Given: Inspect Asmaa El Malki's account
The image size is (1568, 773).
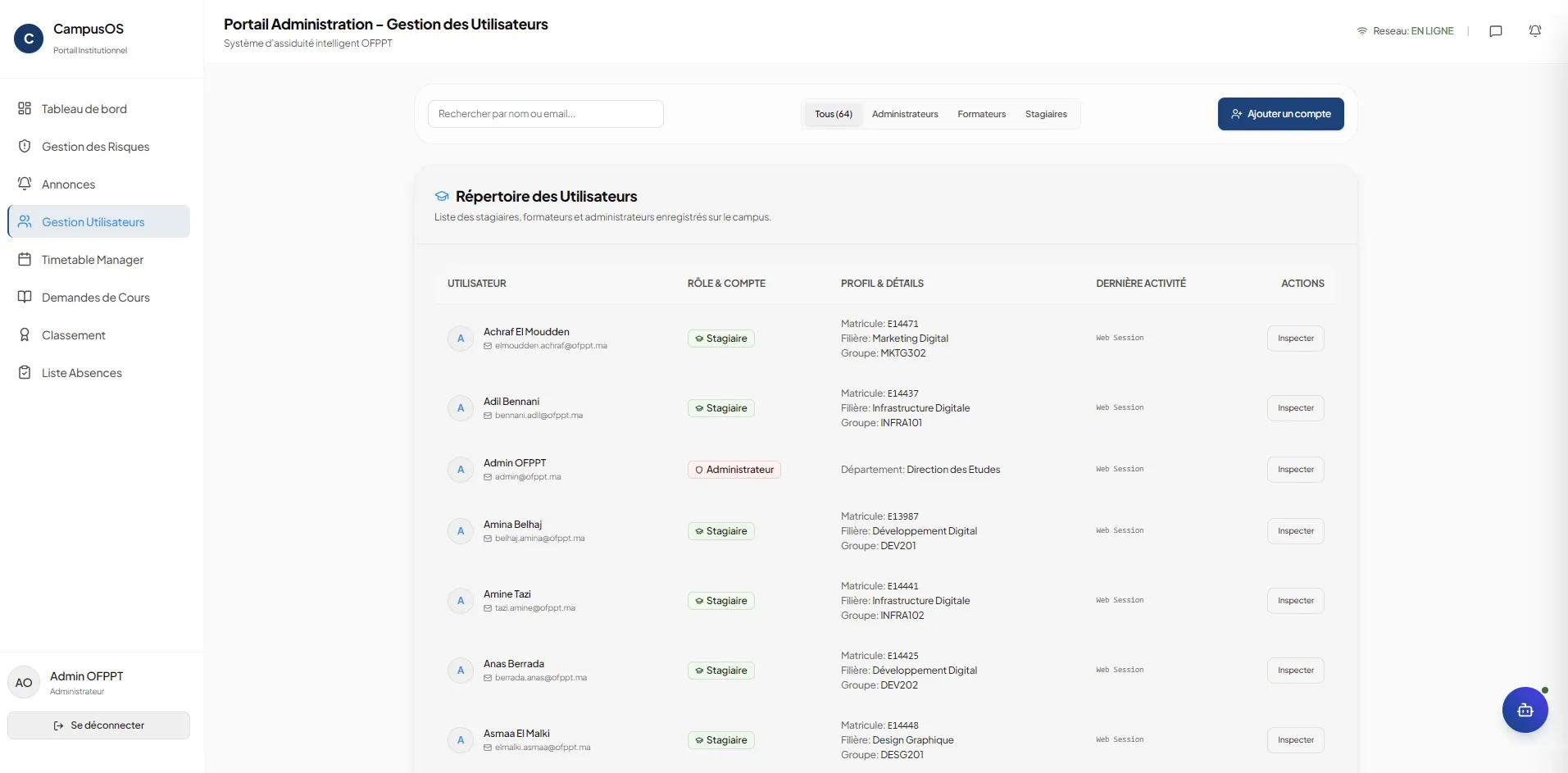Looking at the screenshot, I should coord(1296,740).
